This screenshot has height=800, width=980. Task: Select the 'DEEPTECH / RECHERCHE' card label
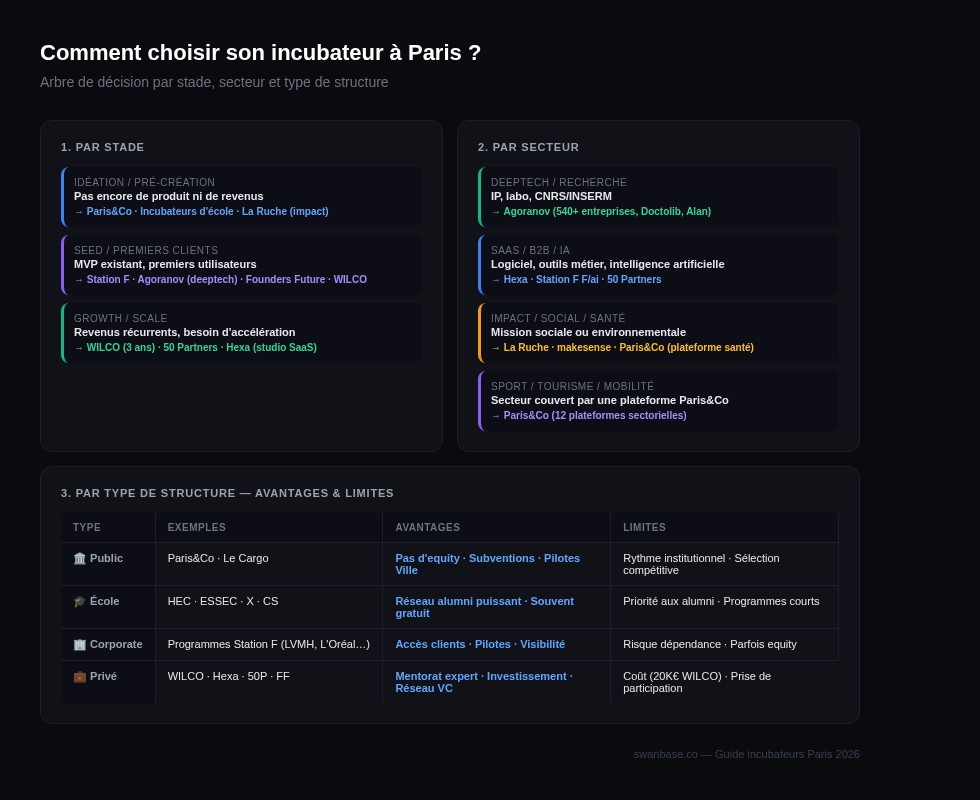559,182
